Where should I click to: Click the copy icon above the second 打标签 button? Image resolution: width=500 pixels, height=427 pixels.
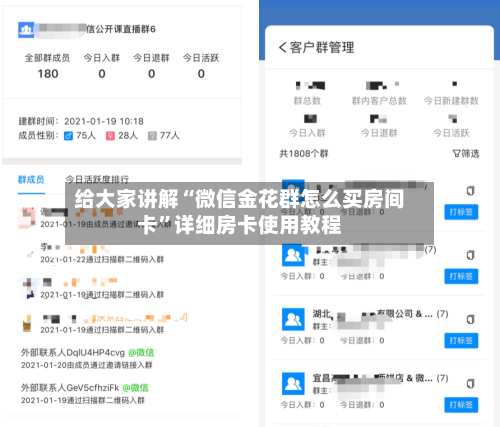pyautogui.click(x=470, y=255)
